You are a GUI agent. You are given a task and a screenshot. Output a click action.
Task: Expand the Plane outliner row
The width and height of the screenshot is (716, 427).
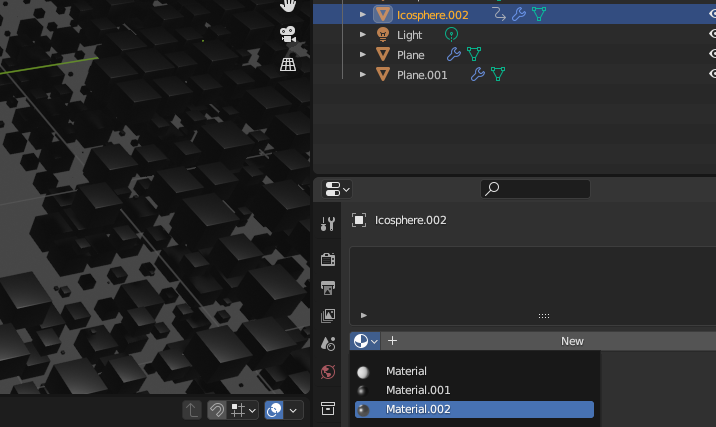coord(363,54)
